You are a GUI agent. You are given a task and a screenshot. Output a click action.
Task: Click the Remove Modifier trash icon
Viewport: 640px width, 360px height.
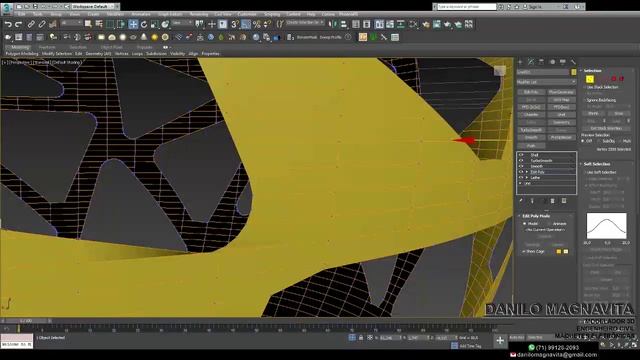[x=553, y=201]
